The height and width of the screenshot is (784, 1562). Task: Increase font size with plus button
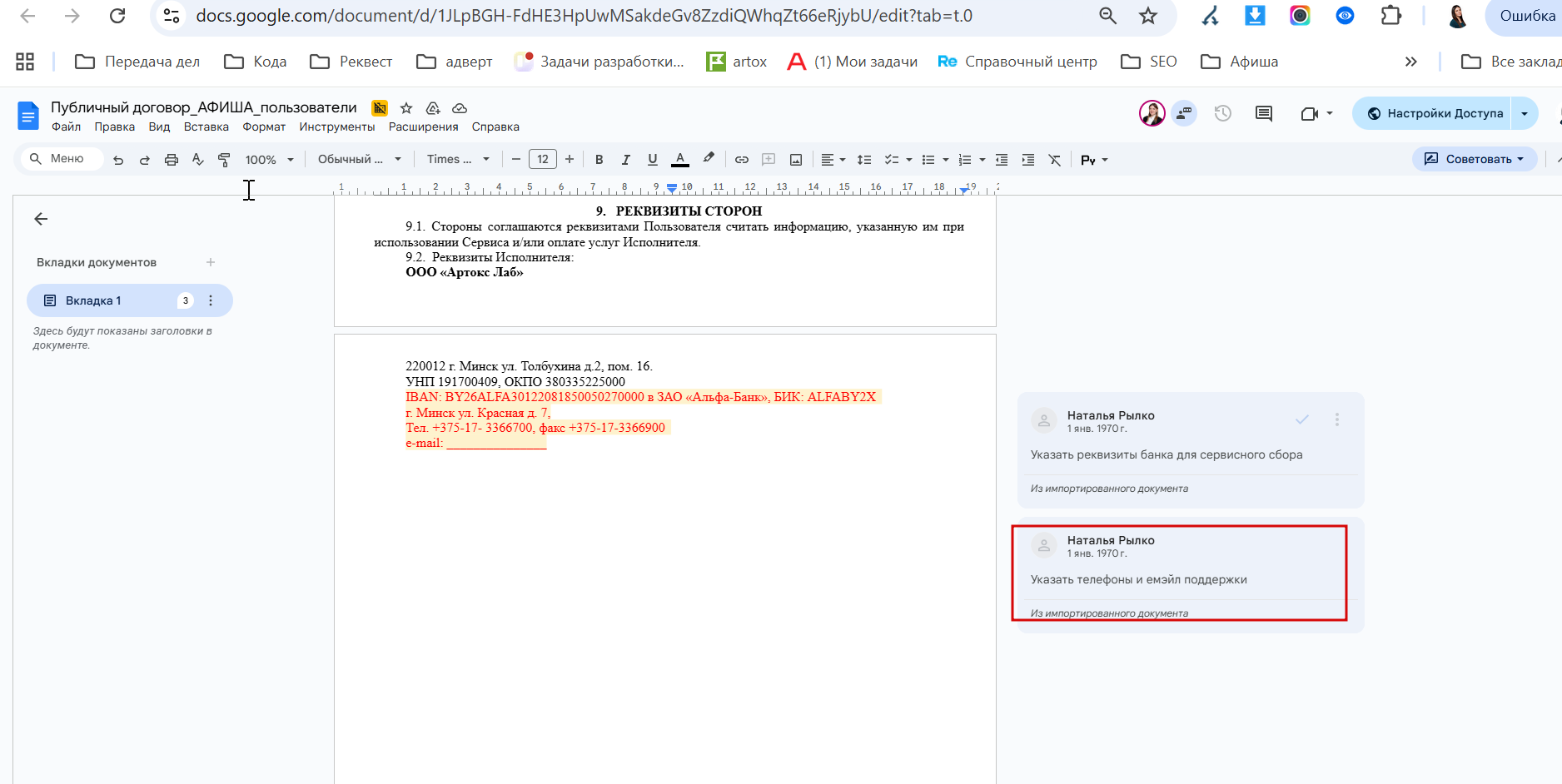click(x=570, y=160)
